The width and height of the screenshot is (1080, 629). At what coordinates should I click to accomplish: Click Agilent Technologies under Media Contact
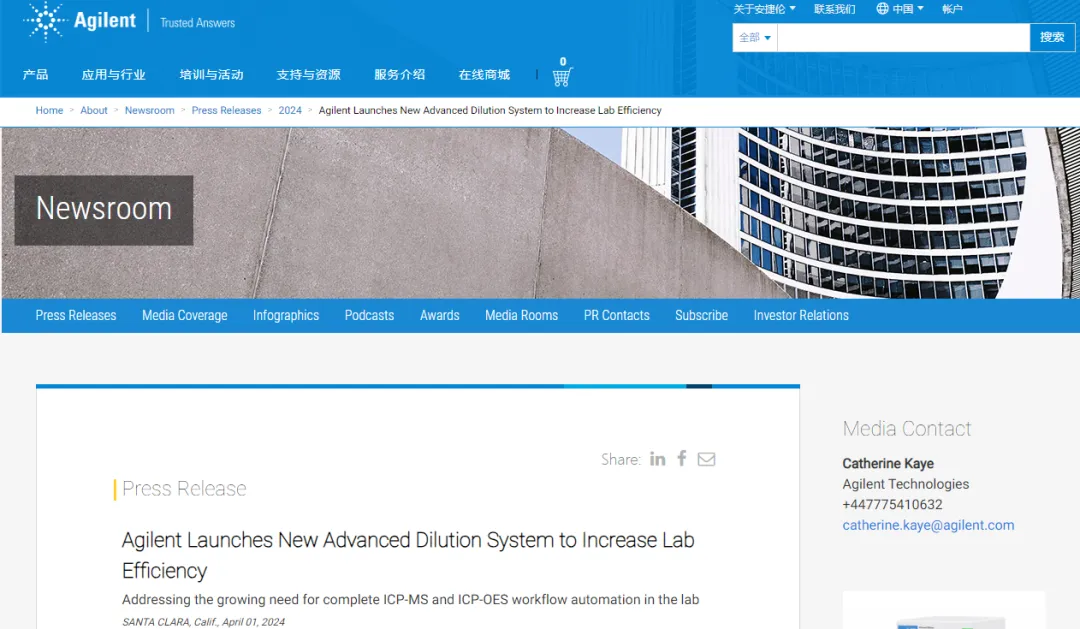pos(906,484)
